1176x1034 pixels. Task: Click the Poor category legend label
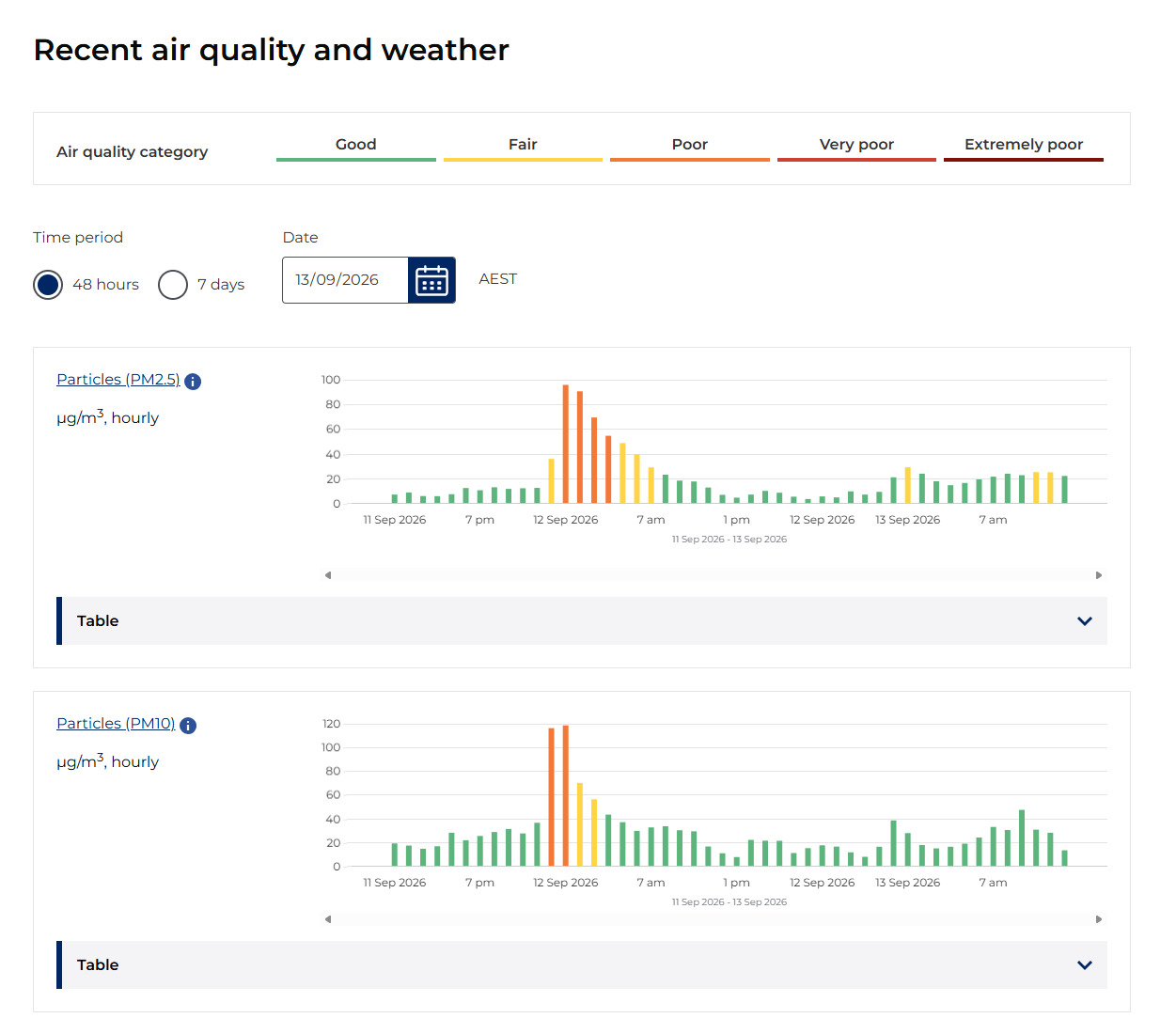[x=690, y=144]
